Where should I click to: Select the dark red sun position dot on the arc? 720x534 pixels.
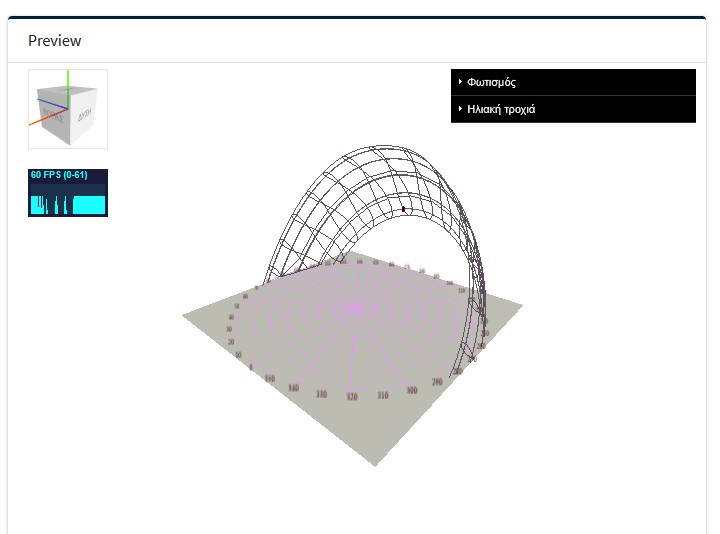(403, 209)
